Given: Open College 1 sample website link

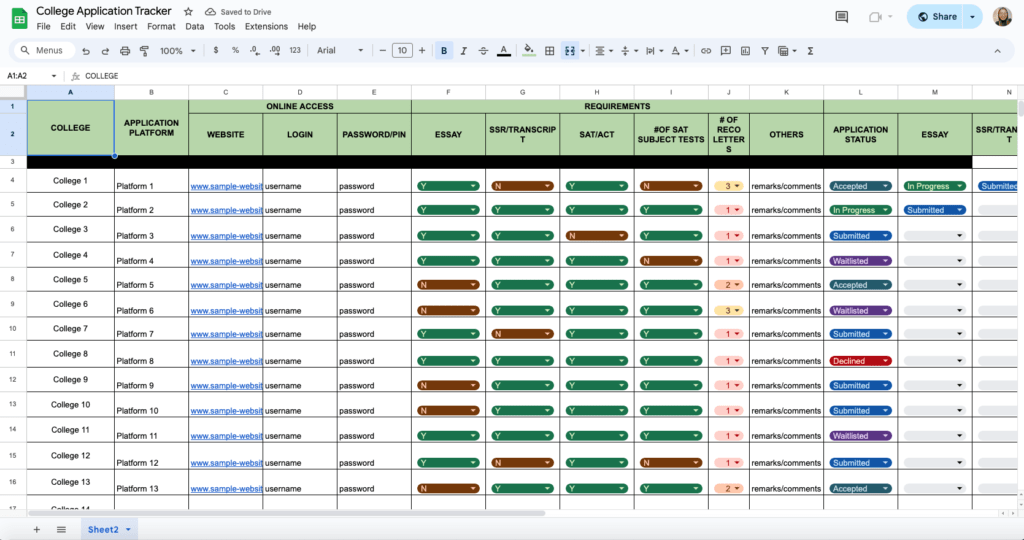Looking at the screenshot, I should point(227,186).
